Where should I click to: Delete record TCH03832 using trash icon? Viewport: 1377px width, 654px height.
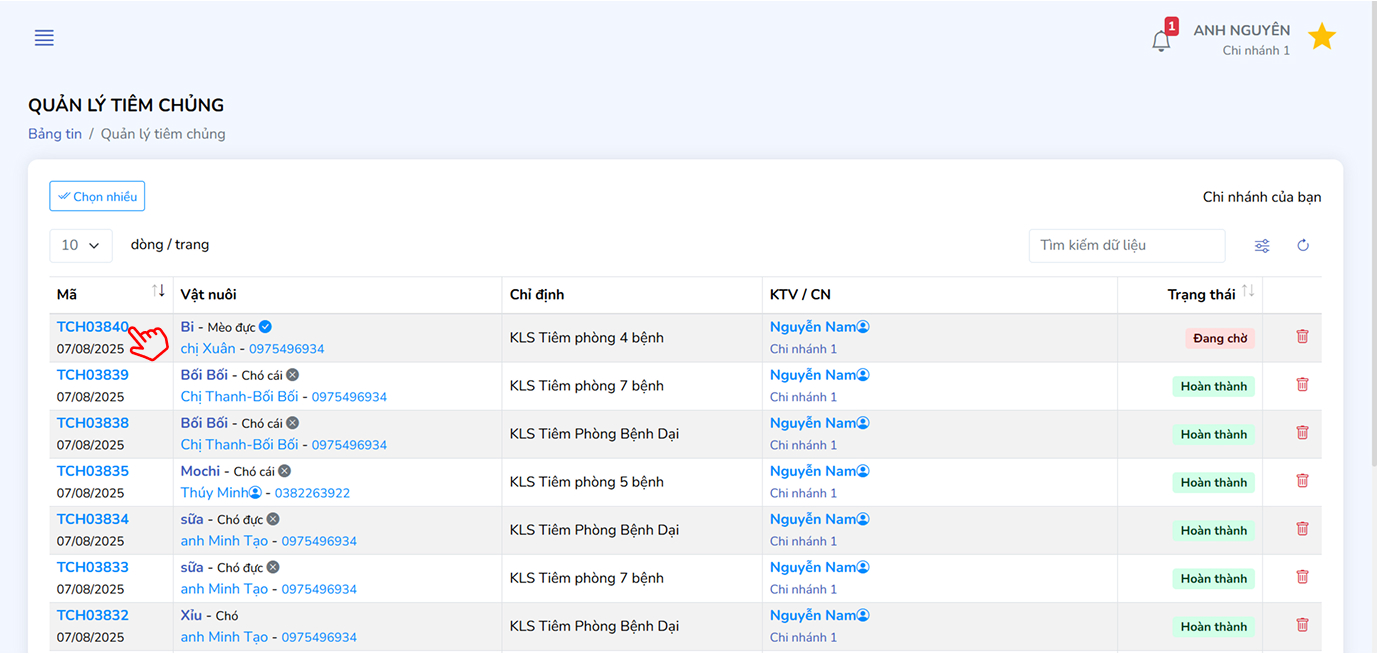tap(1302, 625)
